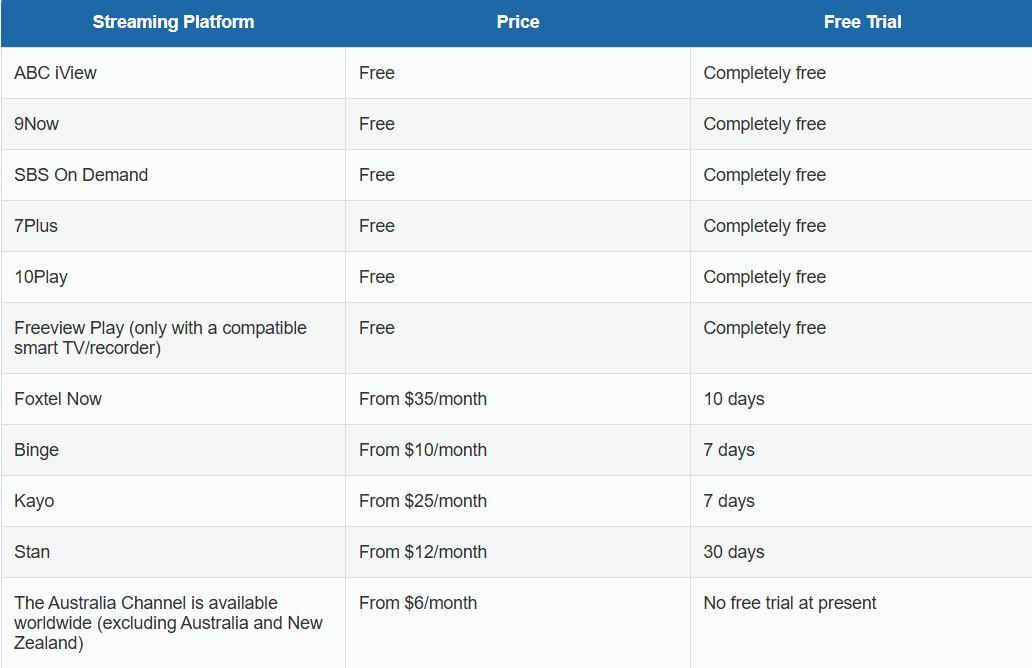Select the Stan cell
The width and height of the screenshot is (1032, 668).
pyautogui.click(x=173, y=552)
